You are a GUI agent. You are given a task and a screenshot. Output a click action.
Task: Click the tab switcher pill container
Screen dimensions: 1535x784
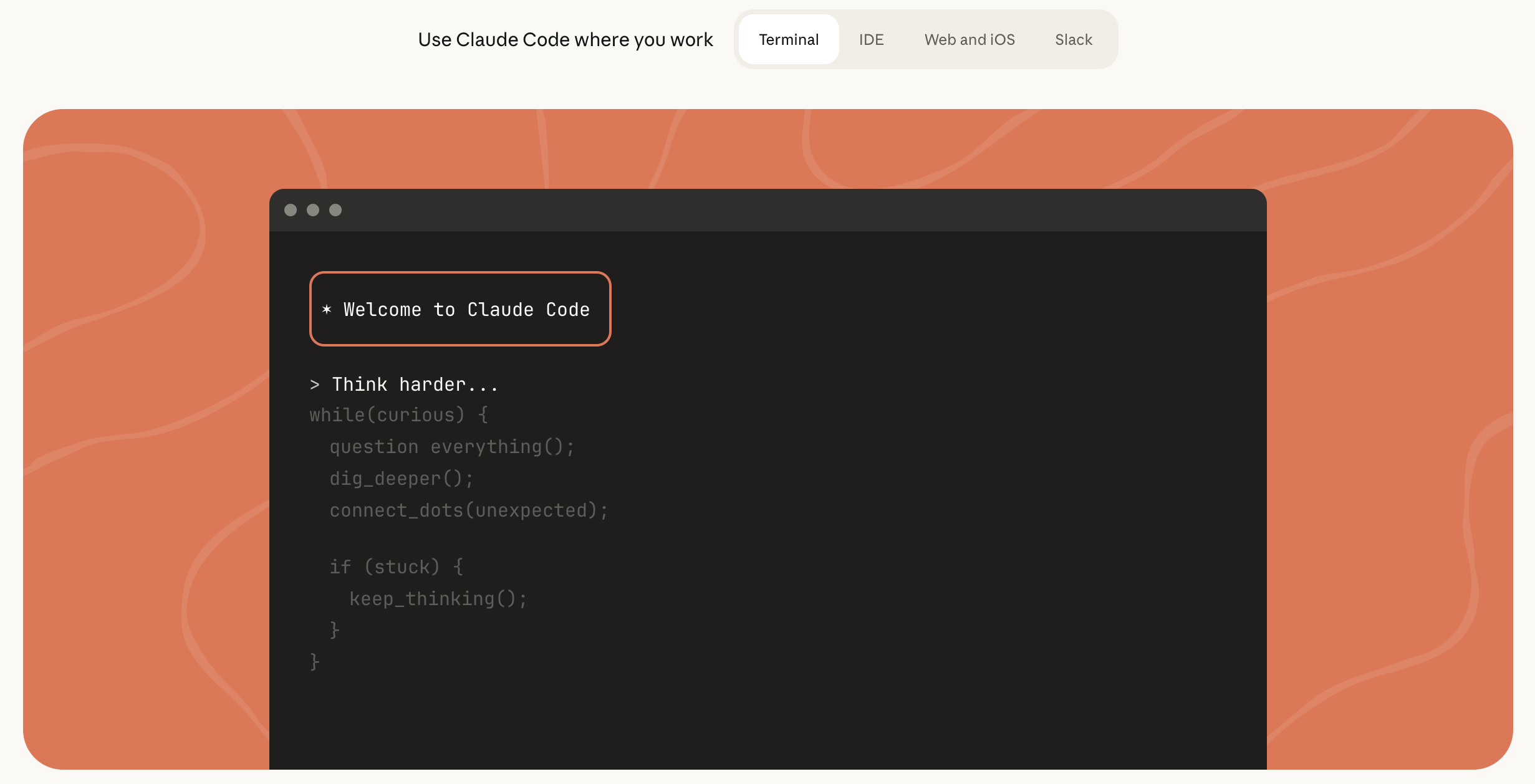coord(926,39)
